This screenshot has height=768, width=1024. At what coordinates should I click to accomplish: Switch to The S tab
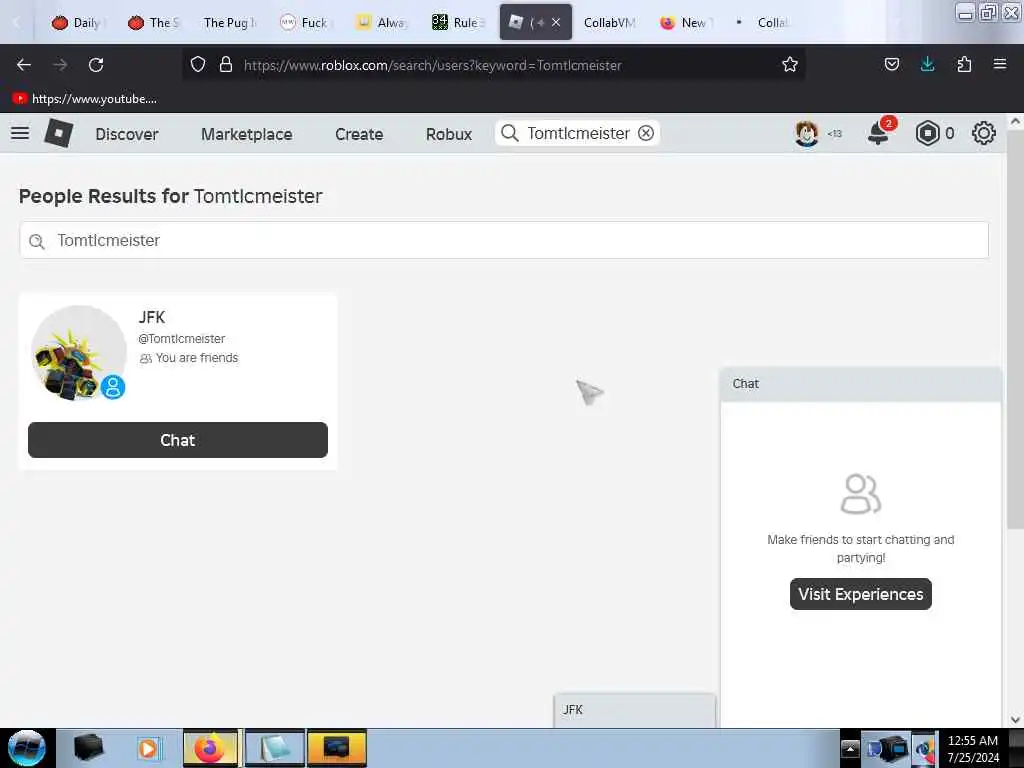click(154, 23)
